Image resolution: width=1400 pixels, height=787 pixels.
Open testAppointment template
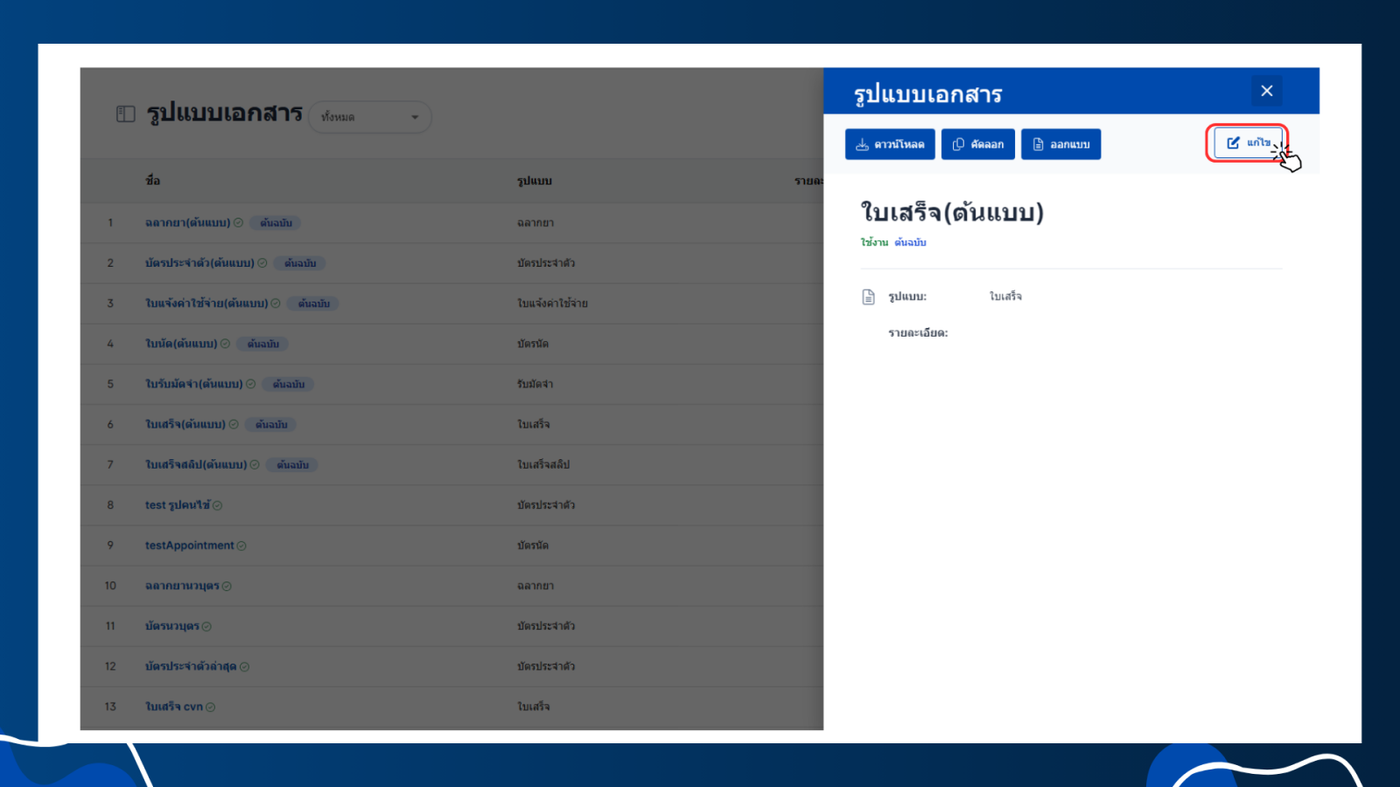coord(189,545)
